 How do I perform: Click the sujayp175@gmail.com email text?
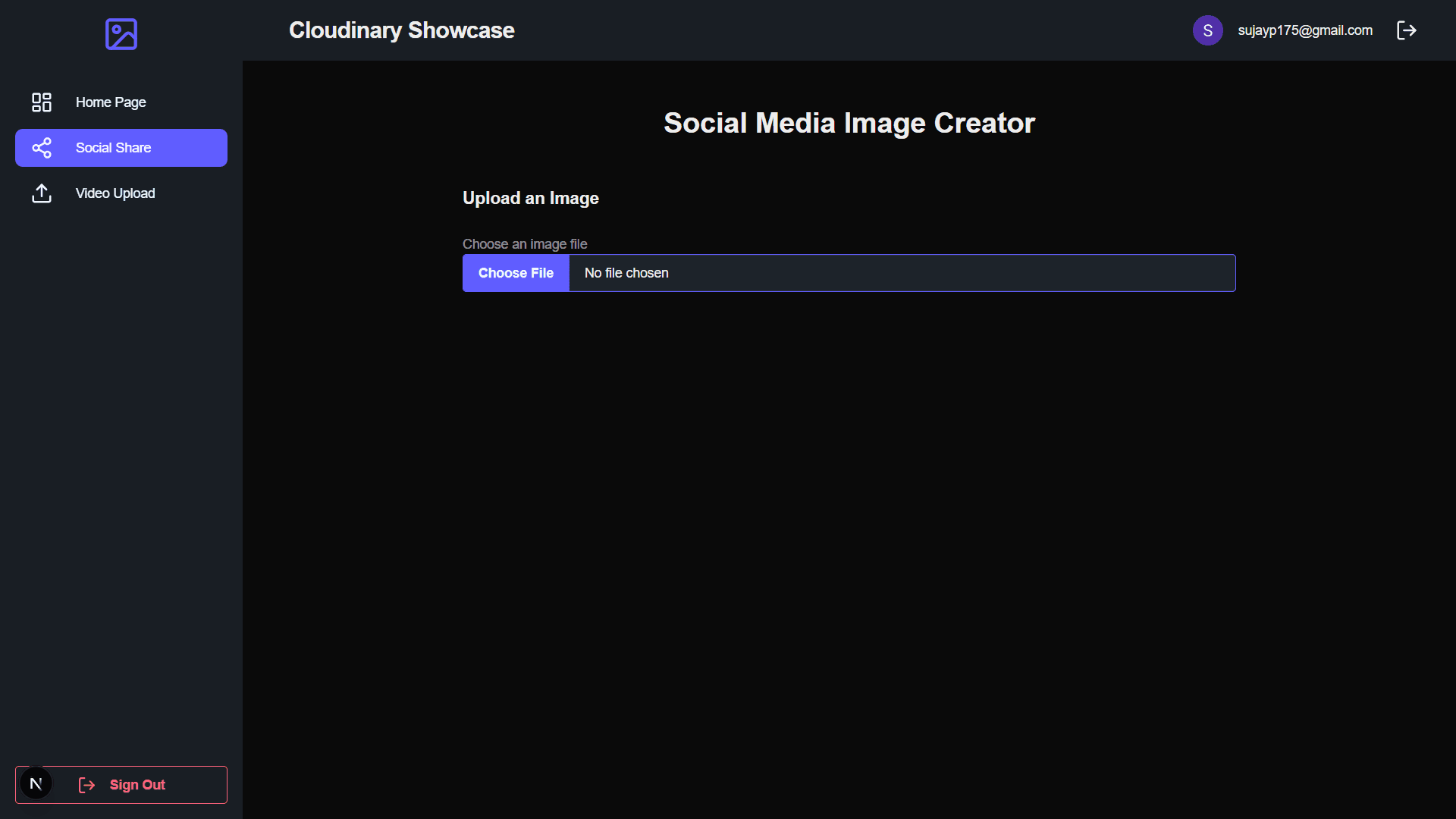click(x=1305, y=30)
